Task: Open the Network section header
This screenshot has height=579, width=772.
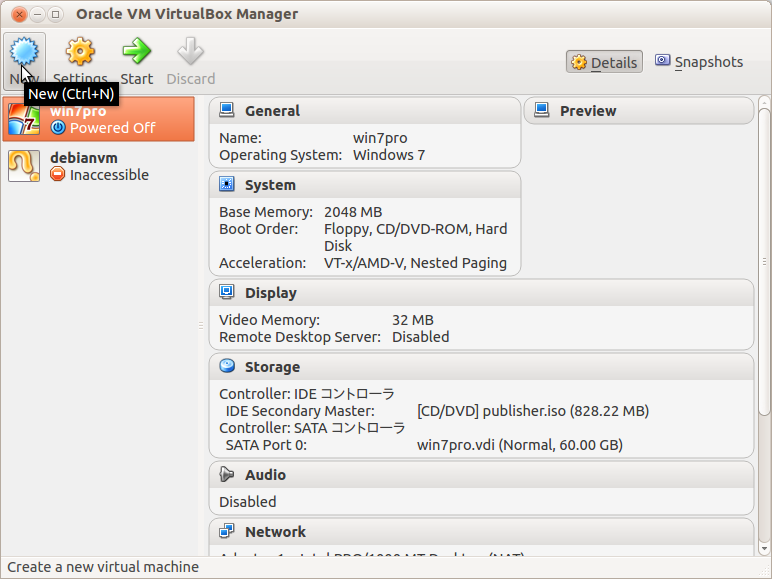Action: coord(482,532)
